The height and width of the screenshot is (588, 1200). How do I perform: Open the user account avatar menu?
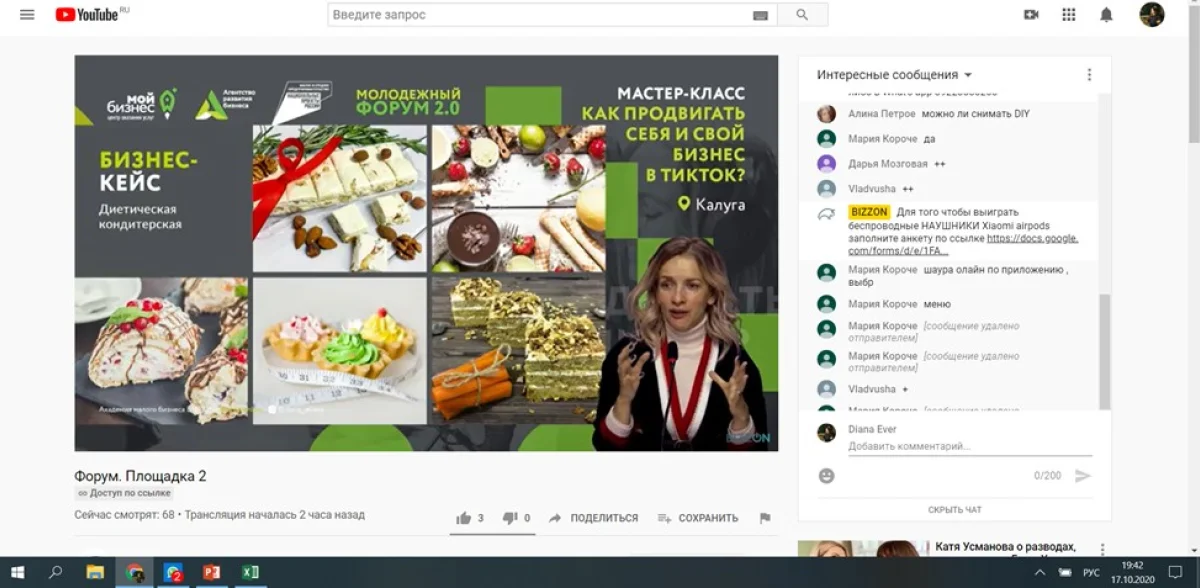click(1152, 15)
